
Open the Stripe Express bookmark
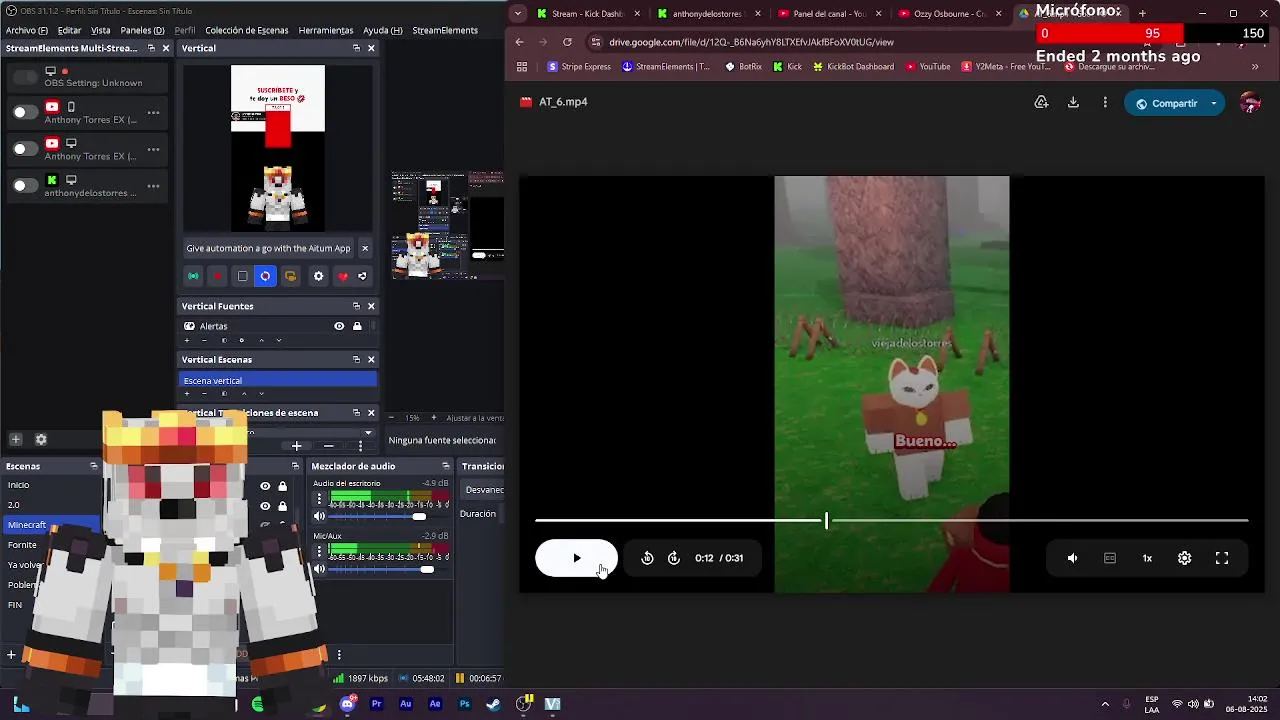(x=579, y=67)
